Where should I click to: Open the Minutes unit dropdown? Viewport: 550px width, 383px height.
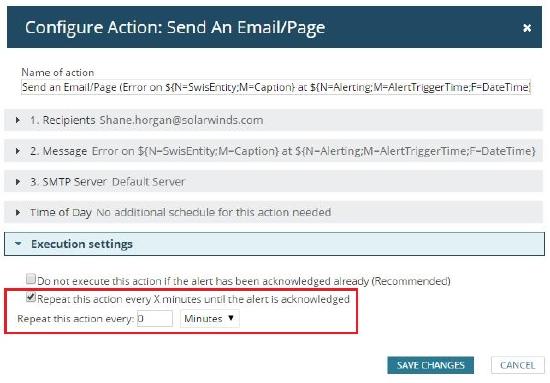click(x=210, y=318)
